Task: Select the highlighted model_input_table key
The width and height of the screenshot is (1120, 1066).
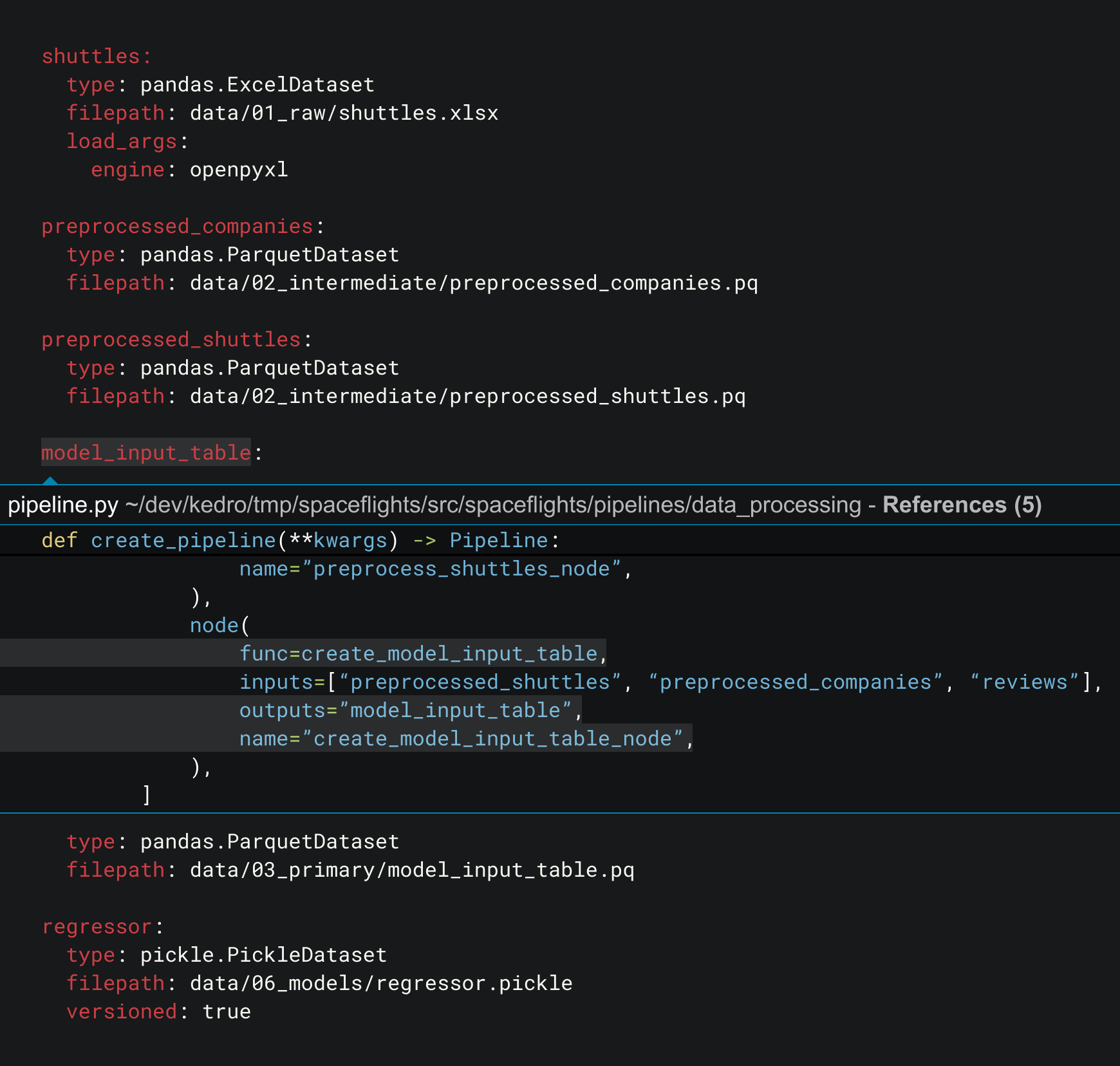Action: pos(145,453)
